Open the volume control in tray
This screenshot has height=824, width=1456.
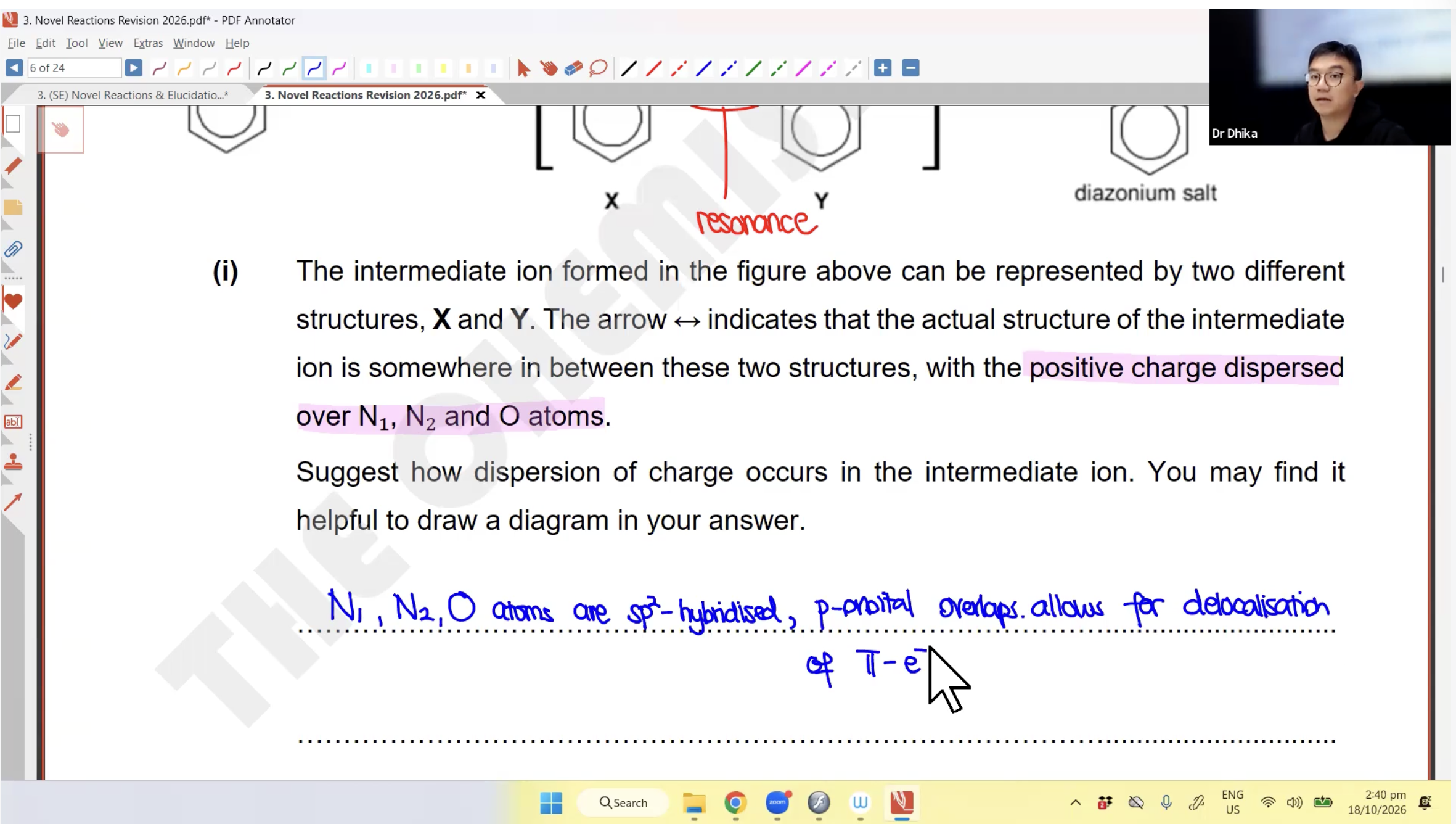[1294, 802]
